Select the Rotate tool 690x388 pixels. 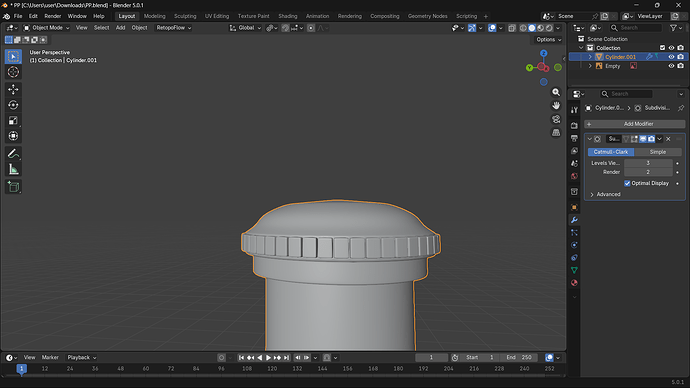pyautogui.click(x=13, y=105)
